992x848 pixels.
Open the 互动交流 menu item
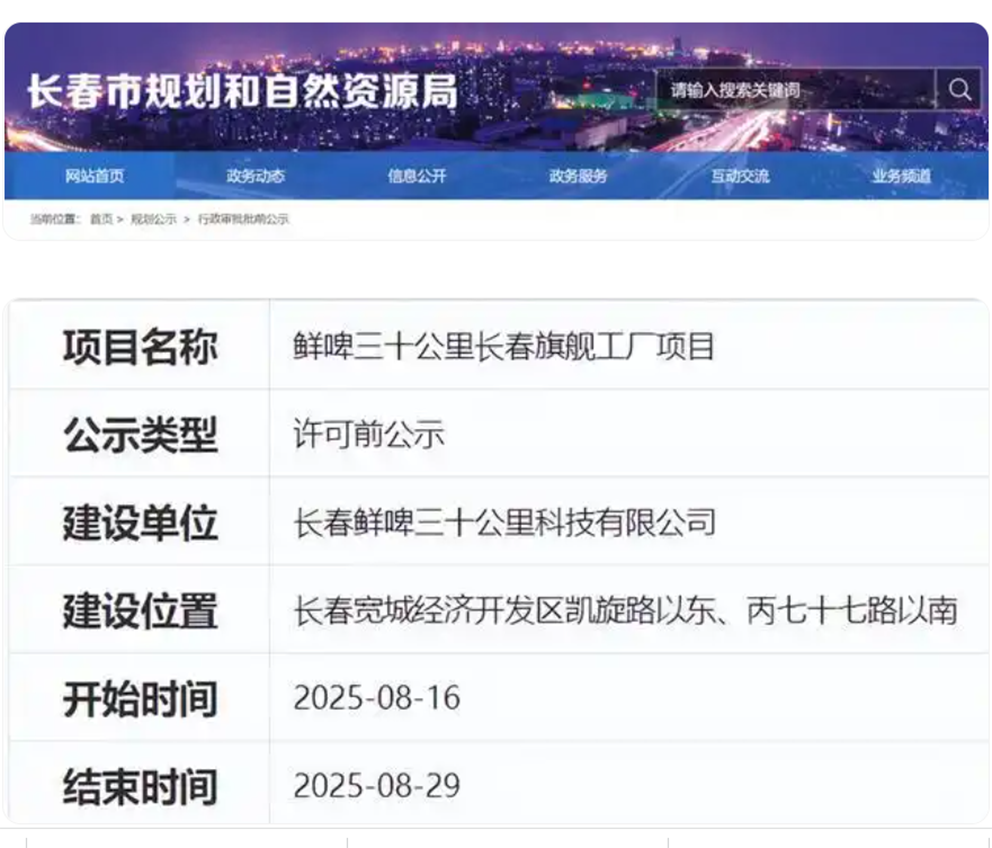[x=740, y=176]
